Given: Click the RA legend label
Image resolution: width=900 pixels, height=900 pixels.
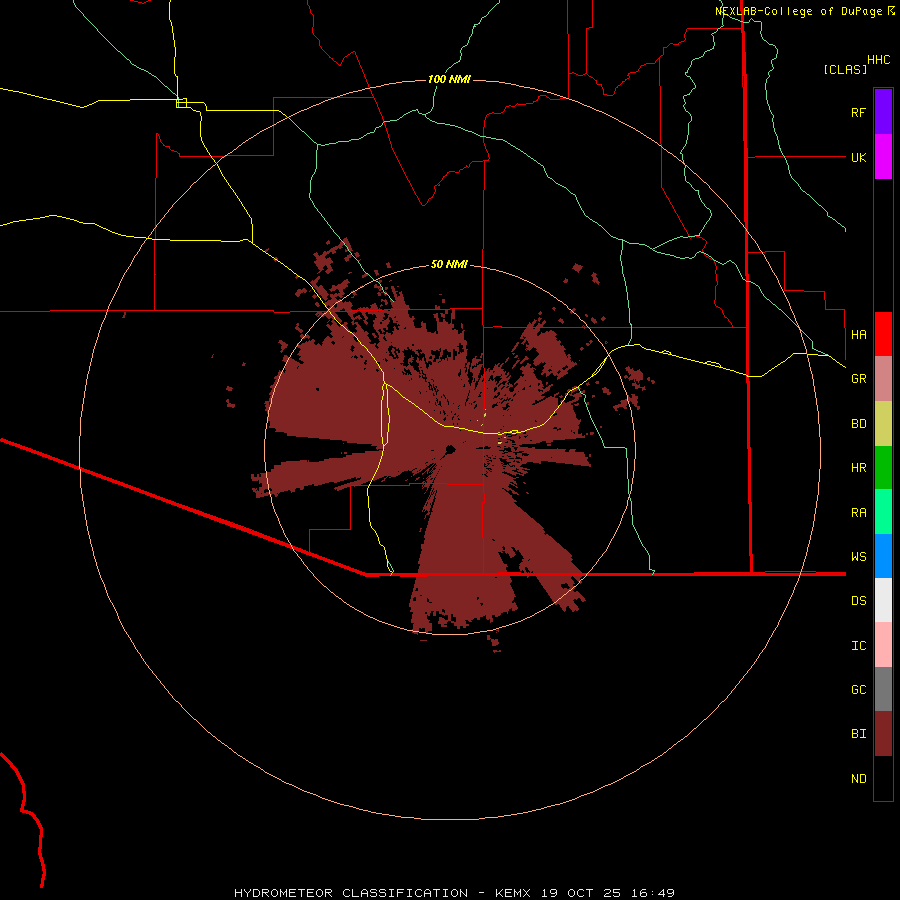Looking at the screenshot, I should point(858,513).
